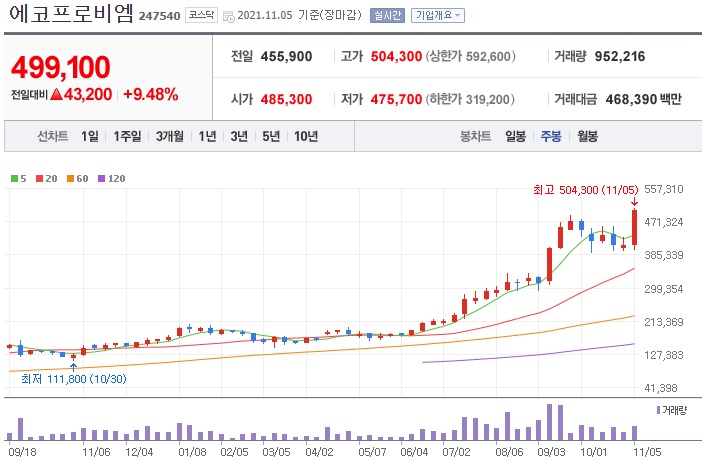Click the 385,339 price axis label
Image resolution: width=705 pixels, height=465 pixels.
664,255
